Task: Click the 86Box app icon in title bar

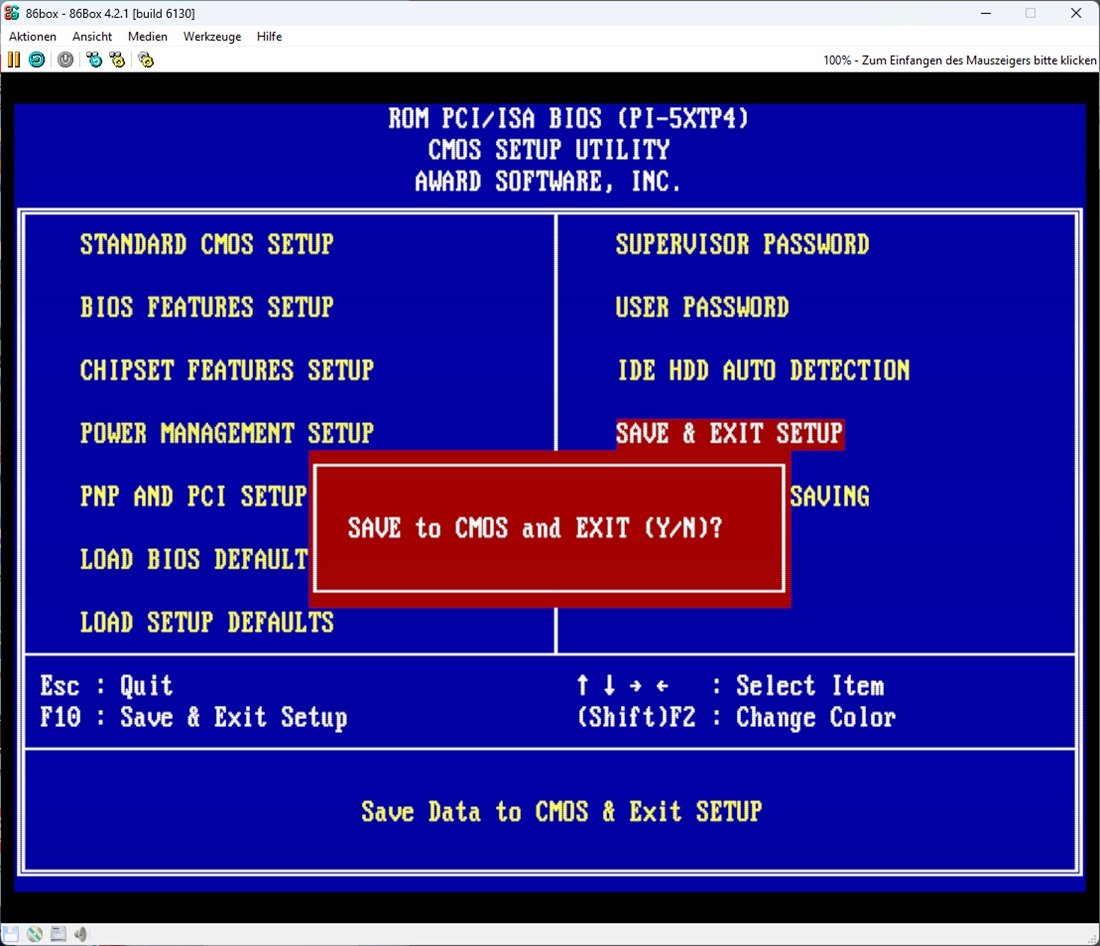Action: point(12,13)
